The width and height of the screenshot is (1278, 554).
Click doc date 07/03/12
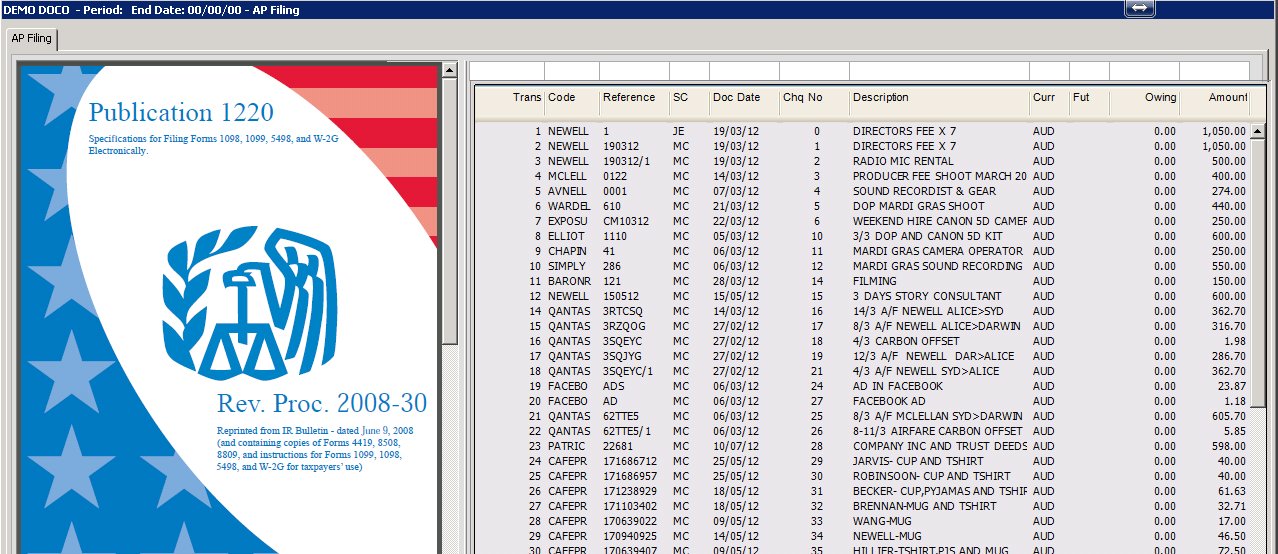(x=735, y=191)
